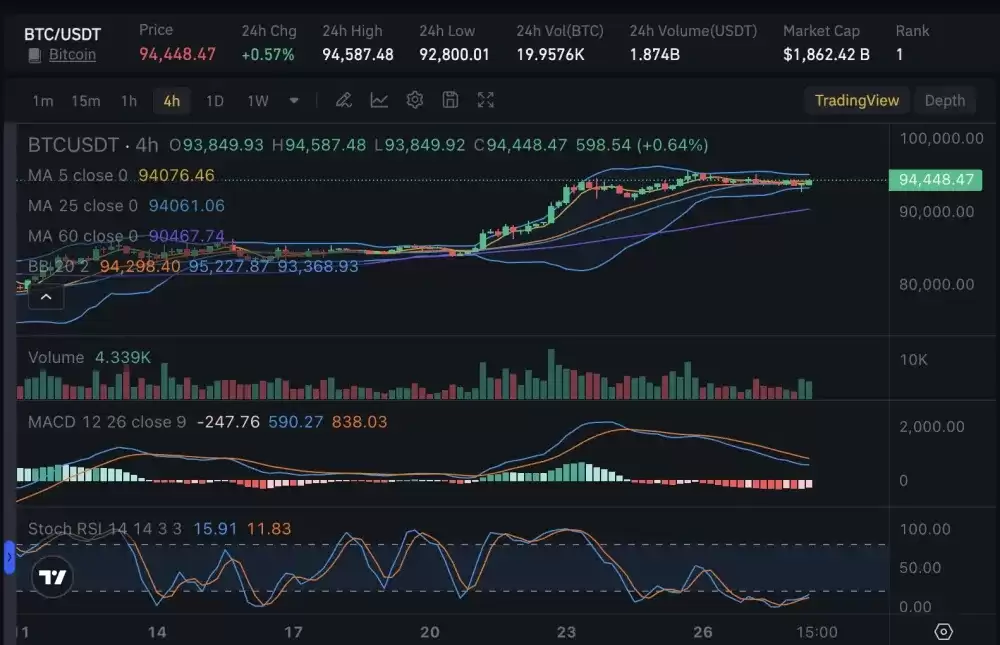Switch to the 1W weekly tab
This screenshot has width=1000, height=645.
pyautogui.click(x=257, y=100)
